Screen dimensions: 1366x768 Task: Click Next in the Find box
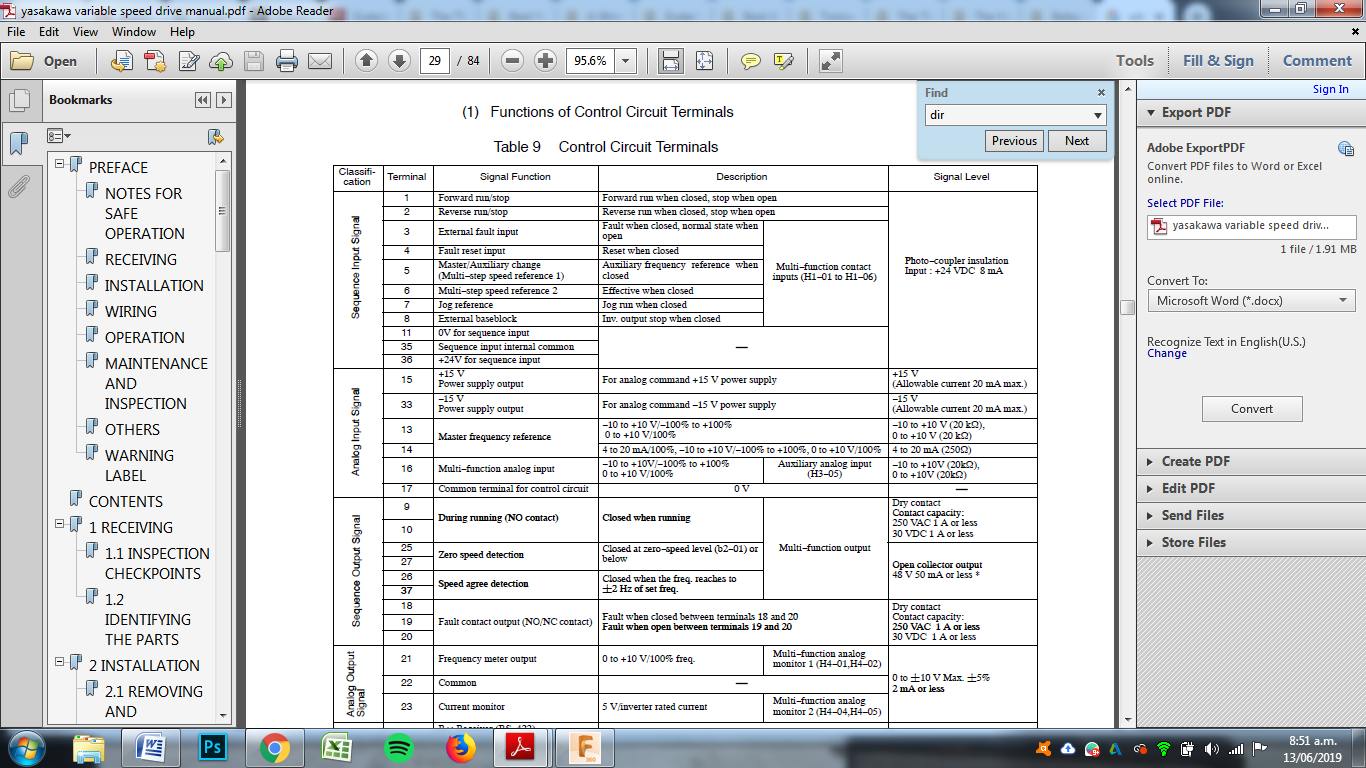point(1076,141)
